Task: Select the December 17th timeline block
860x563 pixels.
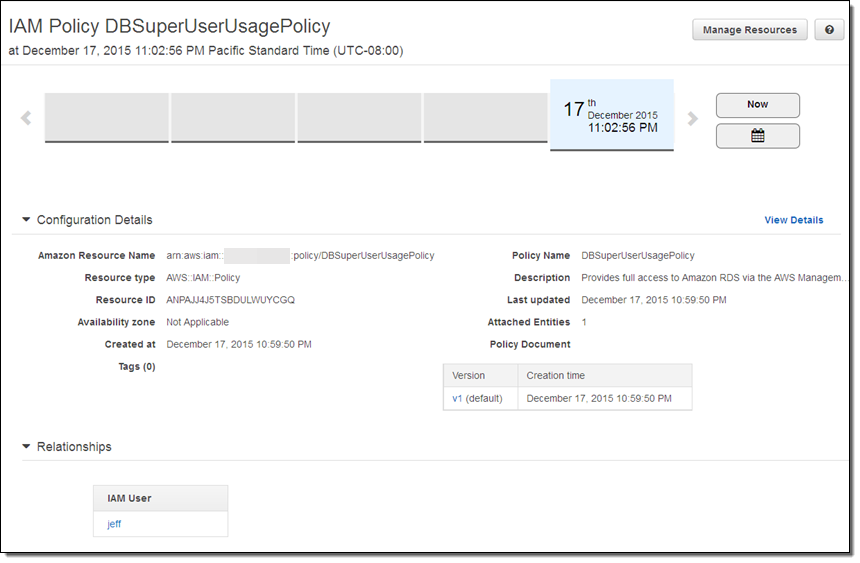Action: 611,115
